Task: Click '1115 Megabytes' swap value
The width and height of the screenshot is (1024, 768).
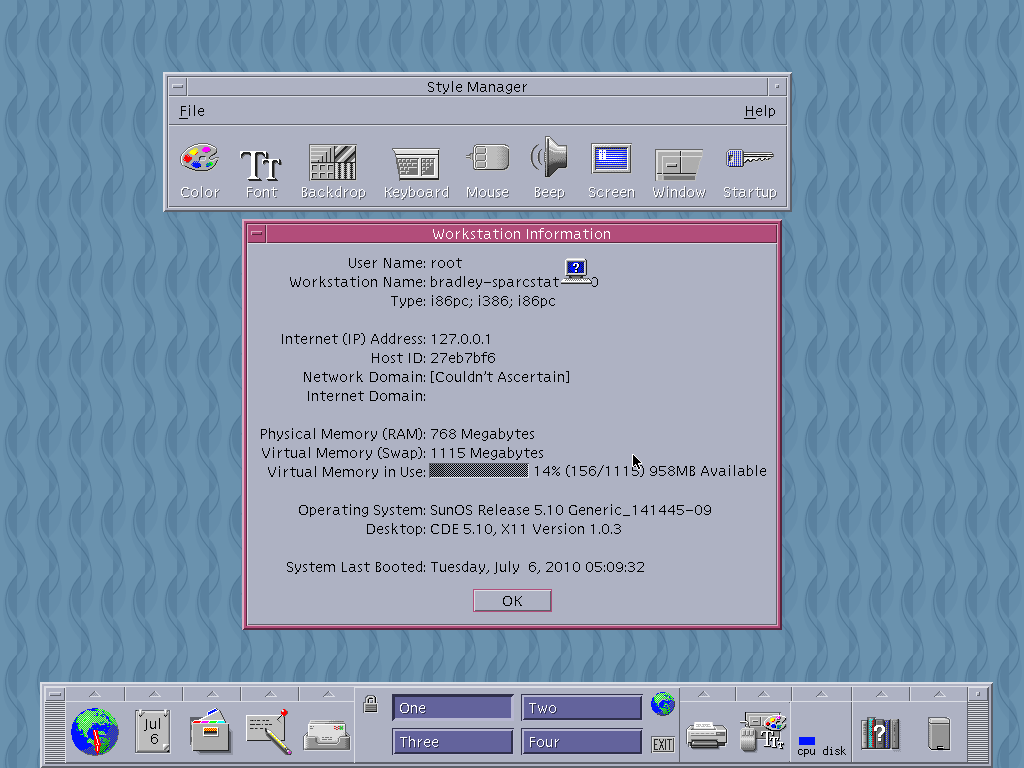Action: pyautogui.click(x=487, y=453)
